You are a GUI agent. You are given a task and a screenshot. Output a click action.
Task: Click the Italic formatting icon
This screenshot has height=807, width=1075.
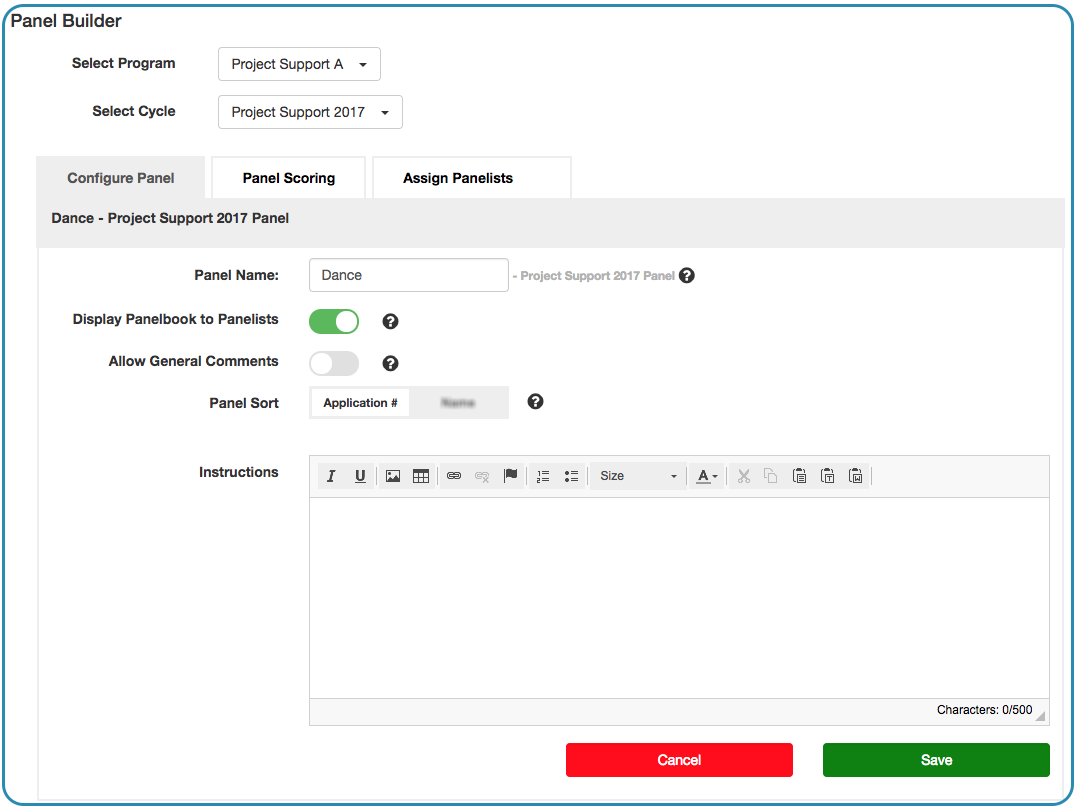[x=331, y=477]
